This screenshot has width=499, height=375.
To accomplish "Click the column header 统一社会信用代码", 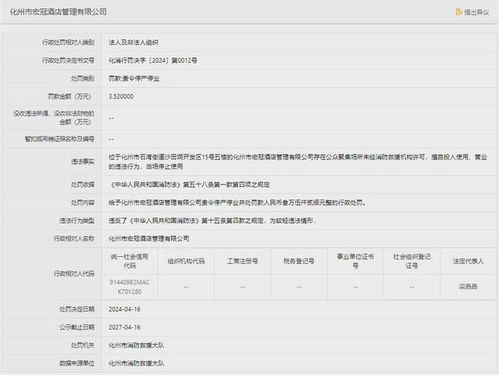I will (x=130, y=261).
